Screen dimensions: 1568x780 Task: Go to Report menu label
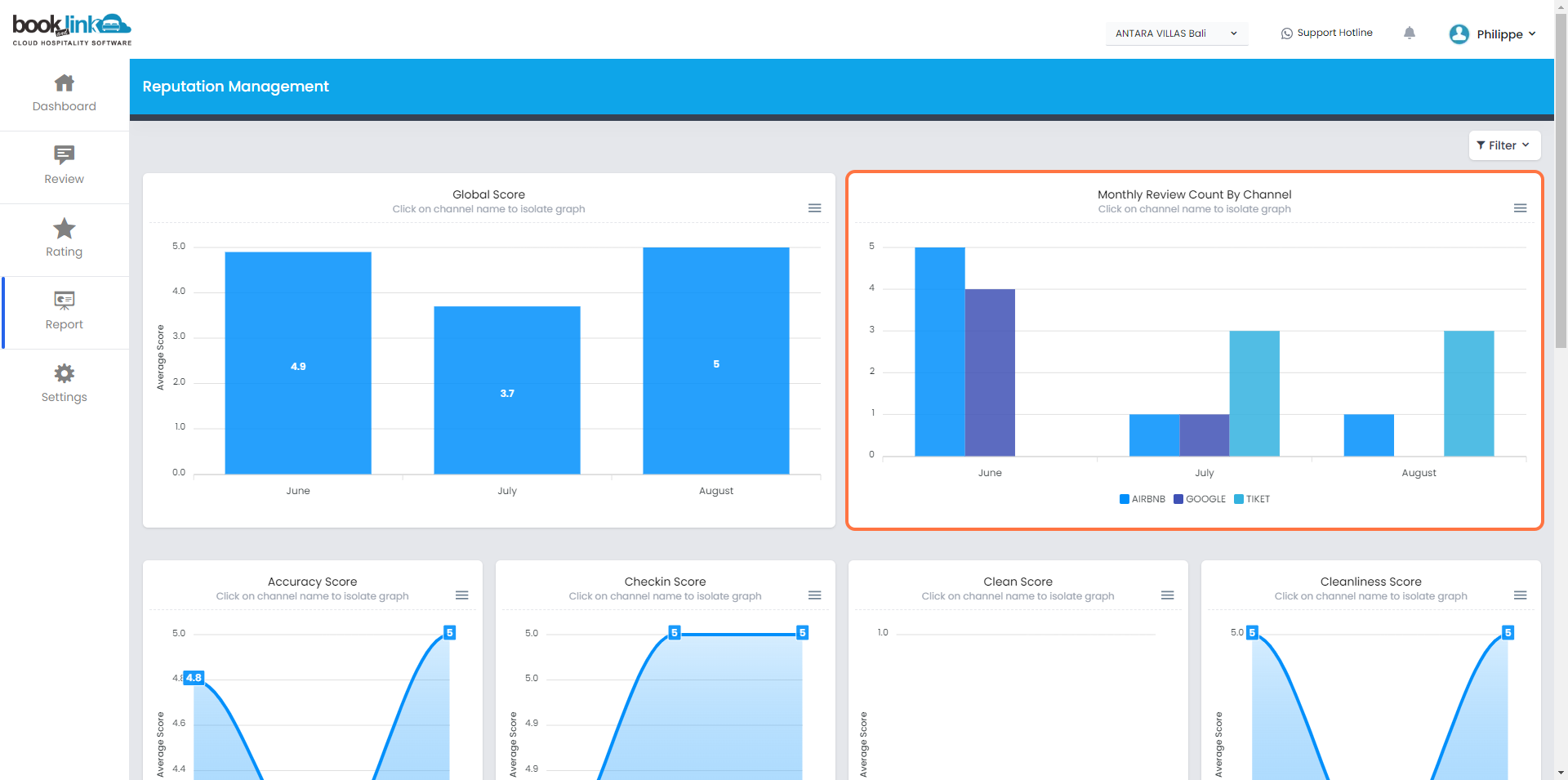coord(65,324)
